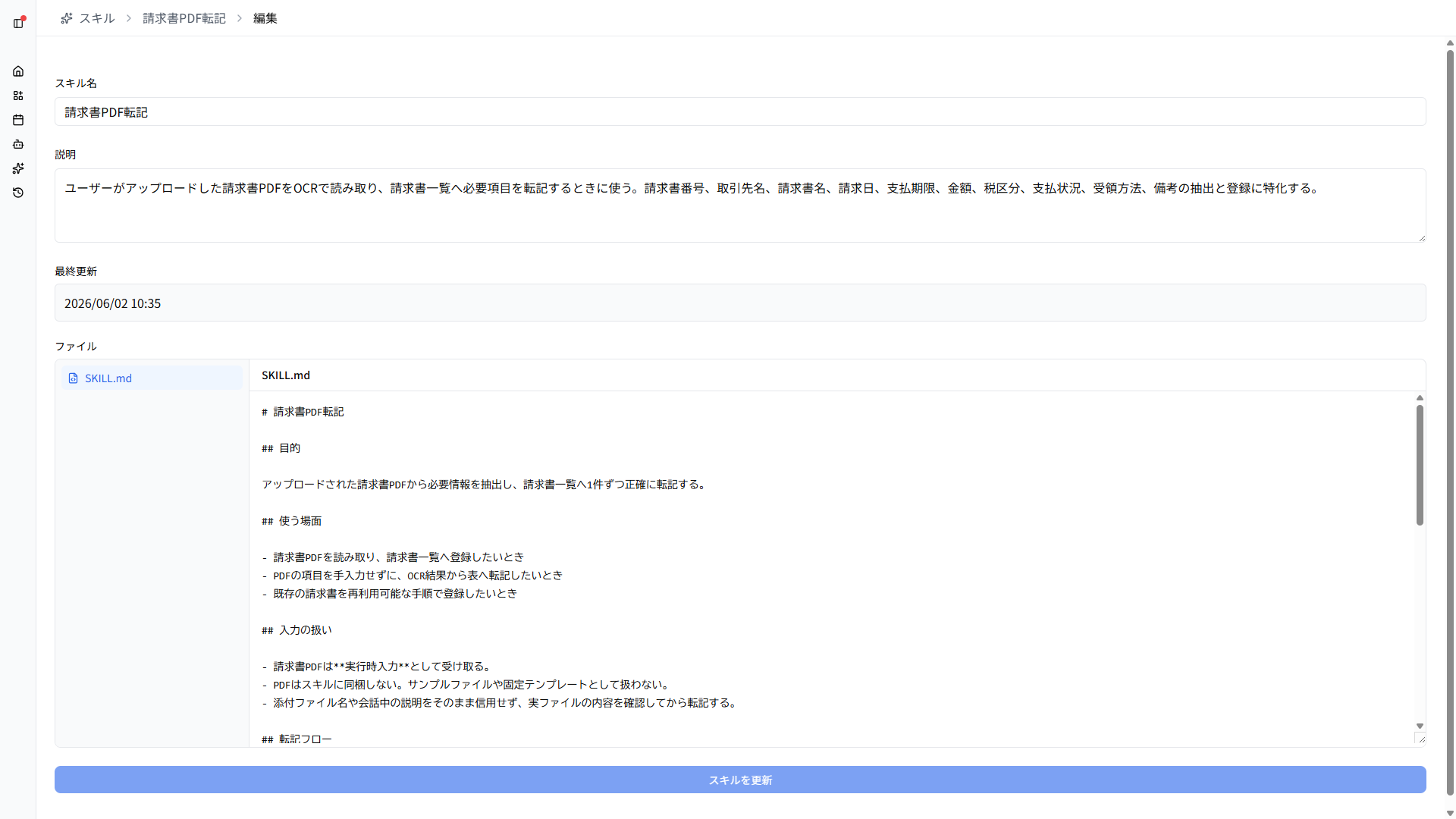Image resolution: width=1456 pixels, height=819 pixels.
Task: Click line 'PDFはスキルに同梱しない'
Action: click(466, 685)
